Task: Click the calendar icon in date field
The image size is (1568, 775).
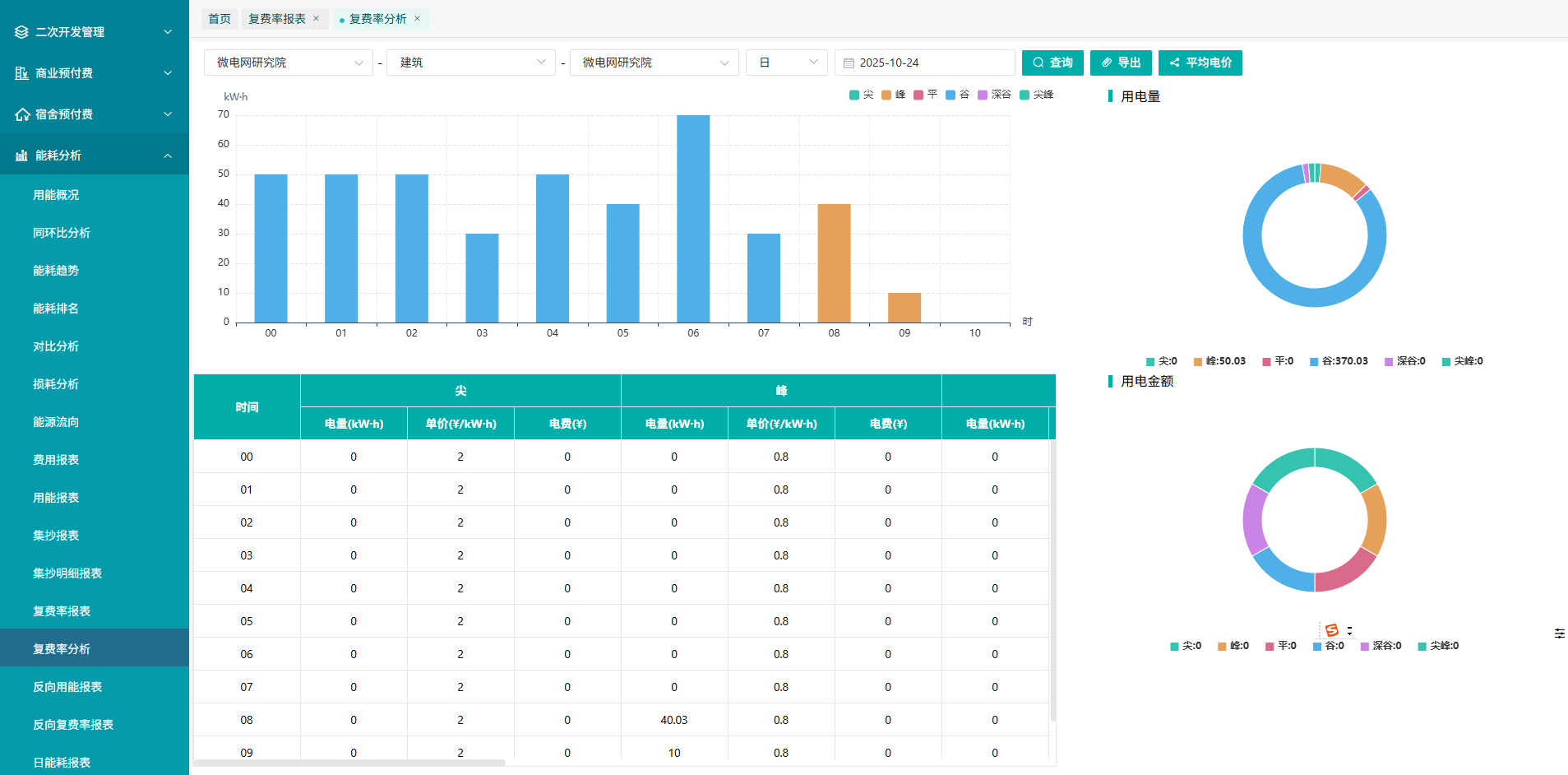Action: coord(849,63)
